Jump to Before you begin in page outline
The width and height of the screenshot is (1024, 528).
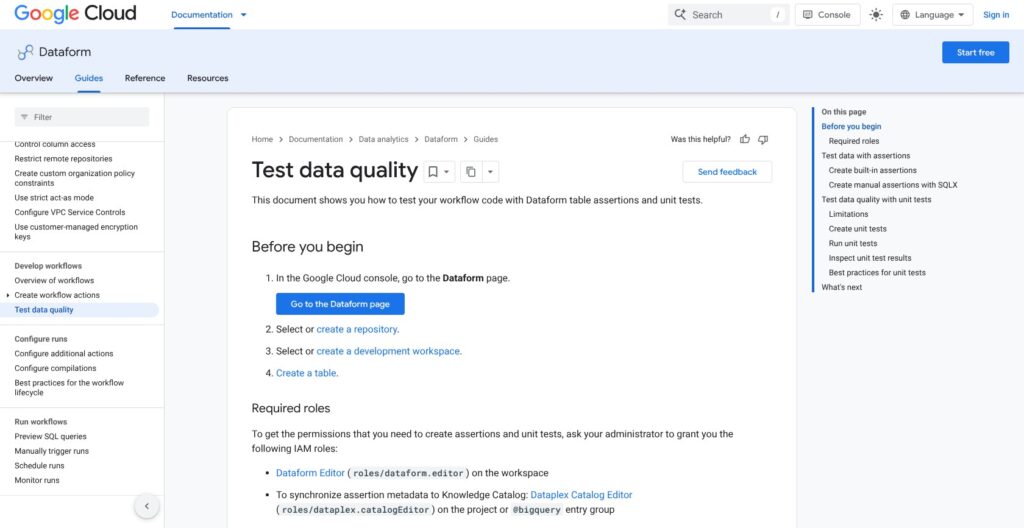pyautogui.click(x=851, y=127)
